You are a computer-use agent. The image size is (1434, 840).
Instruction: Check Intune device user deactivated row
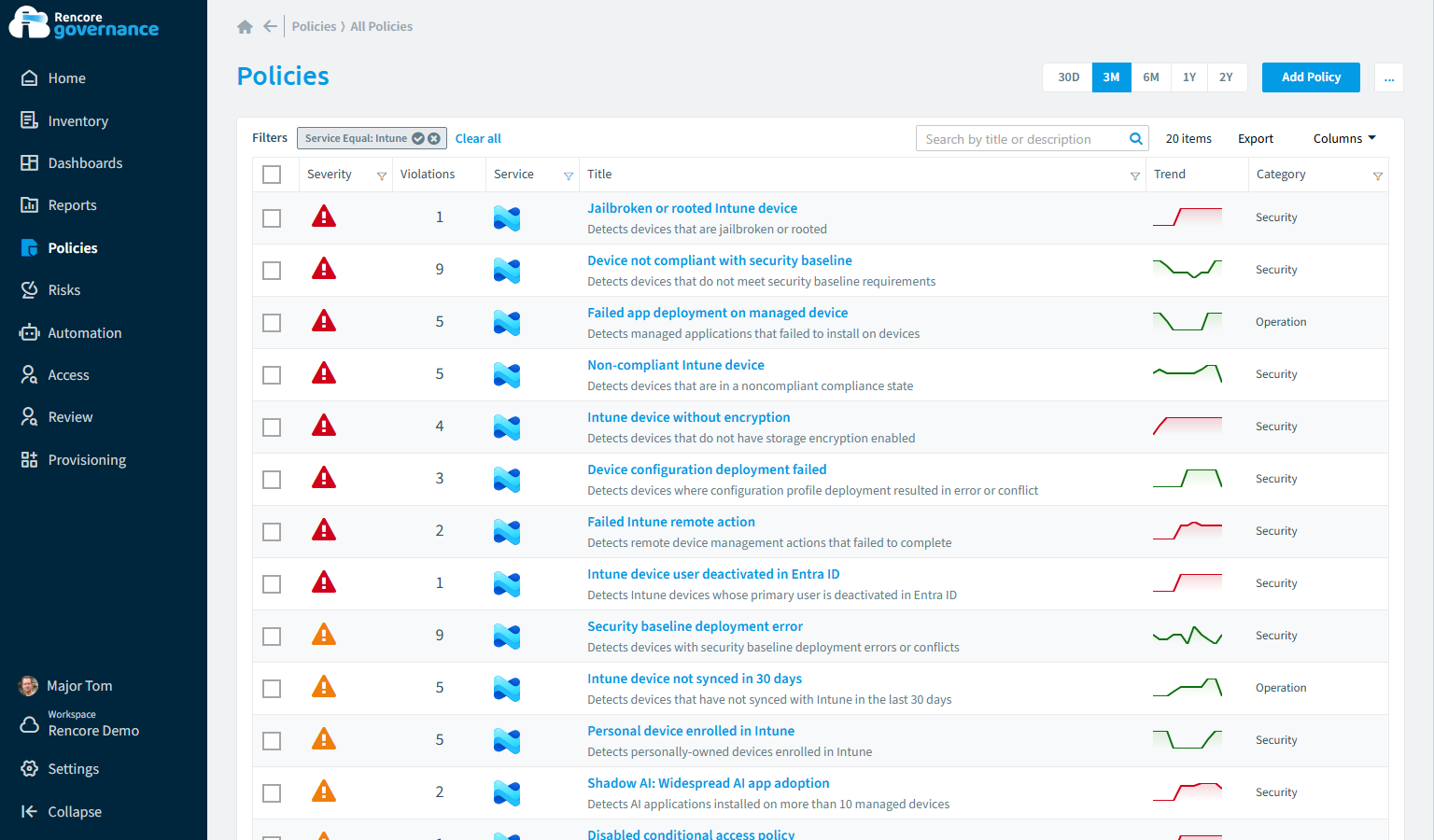(272, 584)
